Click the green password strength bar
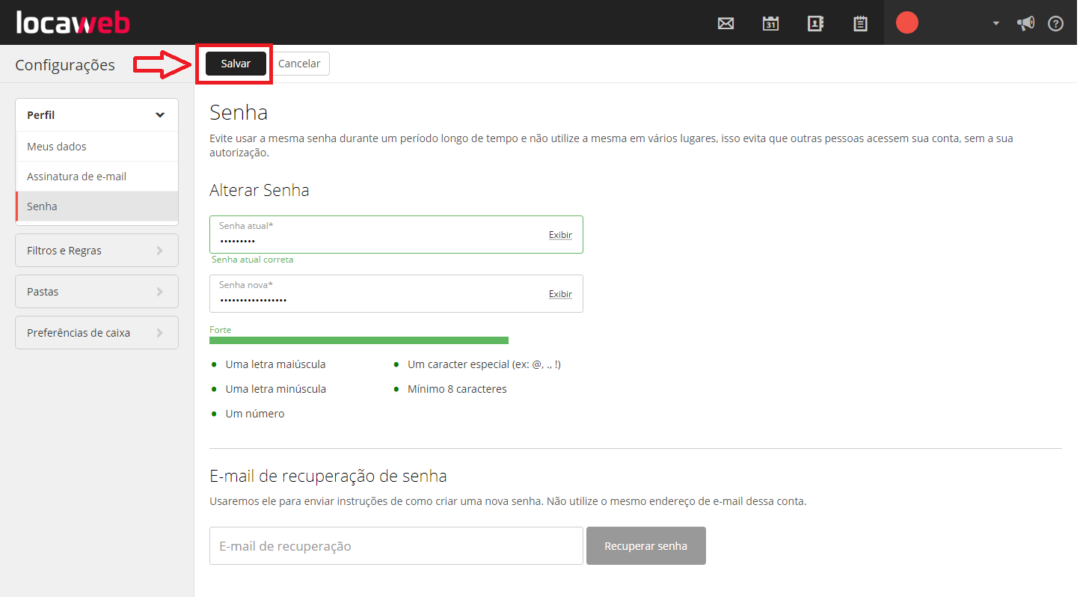Image resolution: width=1080 pixels, height=597 pixels. click(x=358, y=341)
